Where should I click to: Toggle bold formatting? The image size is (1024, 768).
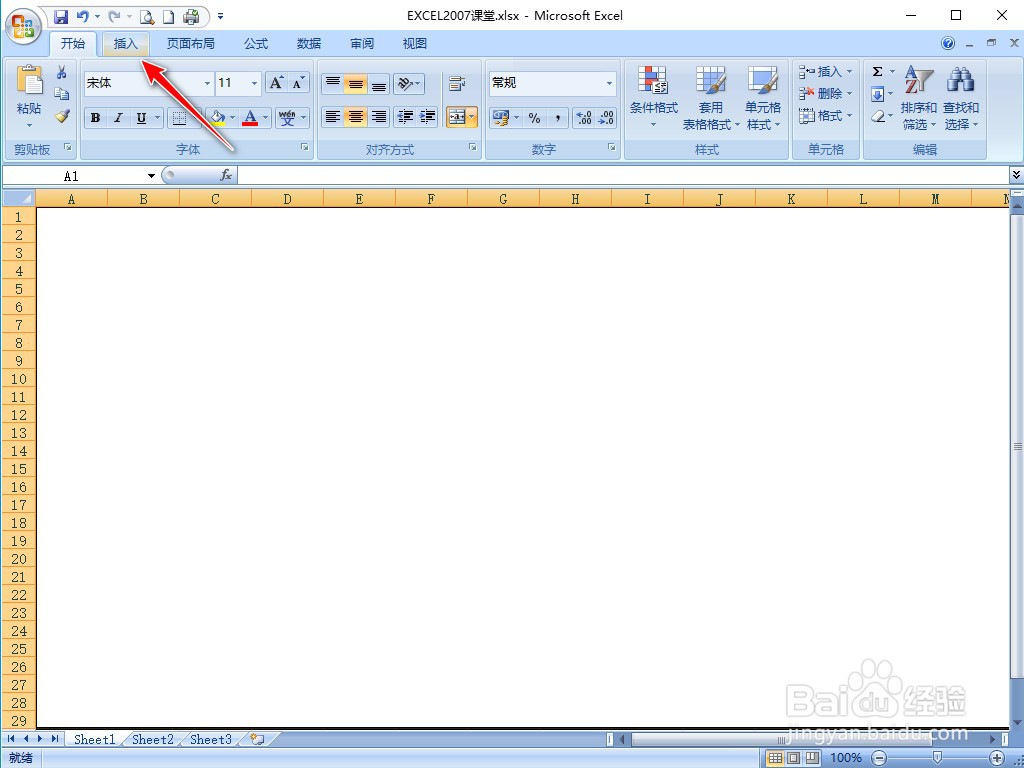click(x=95, y=117)
